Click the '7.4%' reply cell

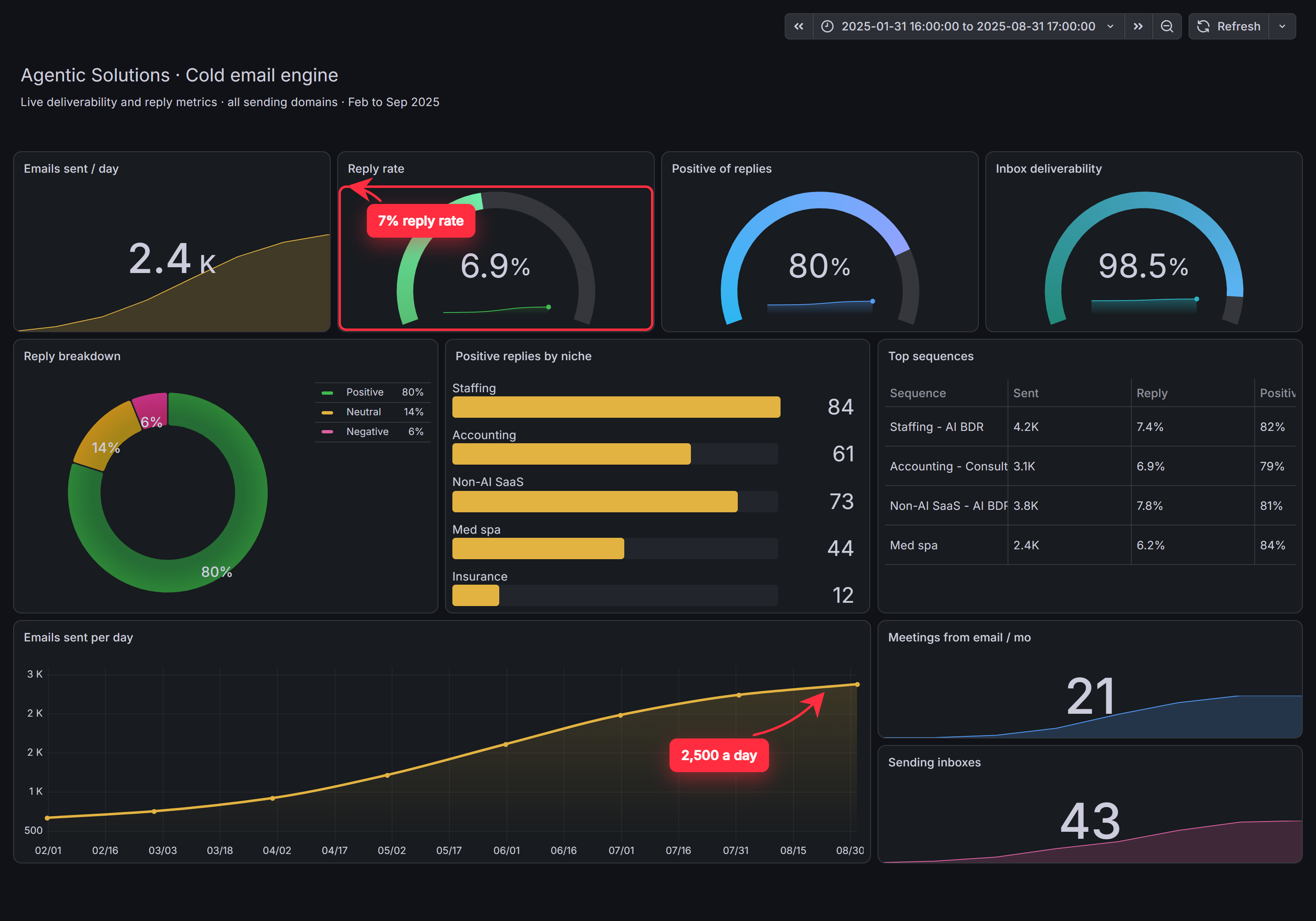point(1193,427)
